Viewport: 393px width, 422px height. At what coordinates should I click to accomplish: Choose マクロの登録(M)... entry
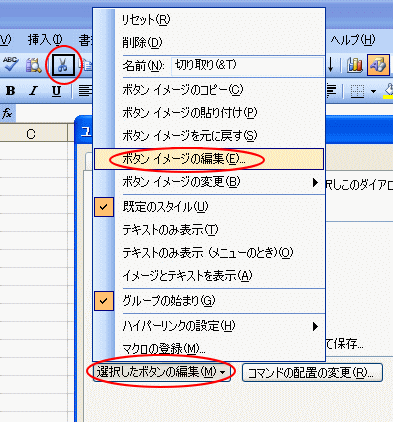(x=209, y=349)
